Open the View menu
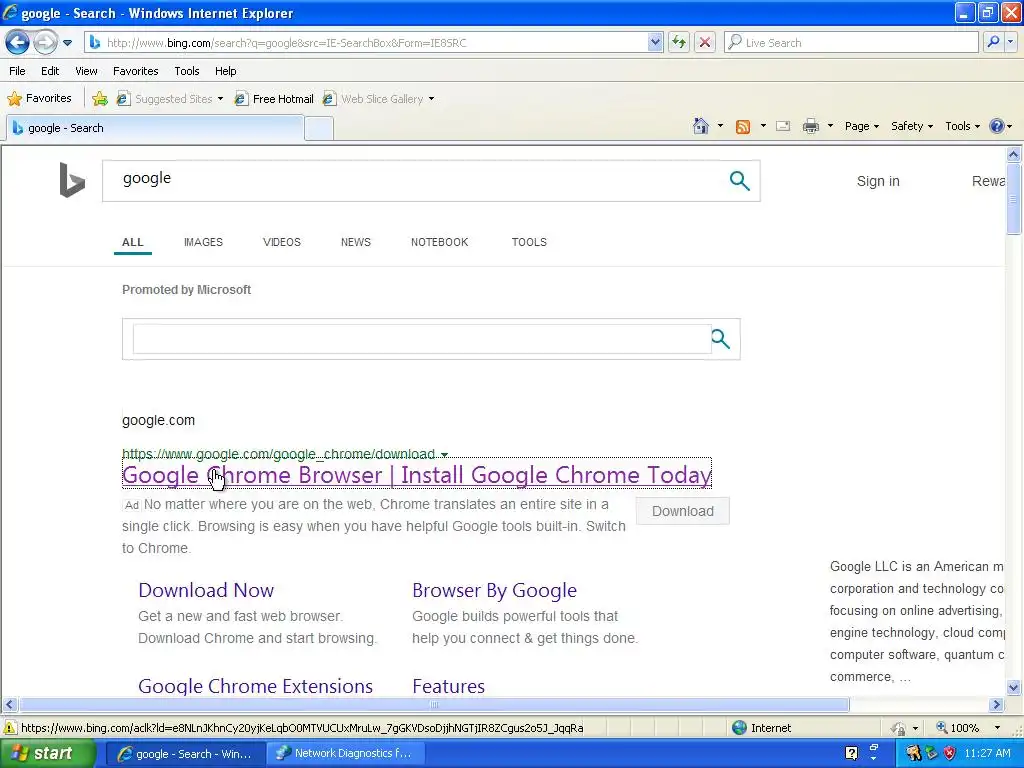Image resolution: width=1024 pixels, height=768 pixels. (x=86, y=71)
